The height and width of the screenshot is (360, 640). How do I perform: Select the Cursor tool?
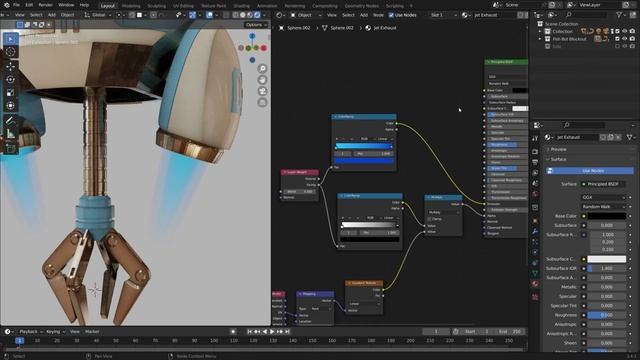[x=11, y=52]
